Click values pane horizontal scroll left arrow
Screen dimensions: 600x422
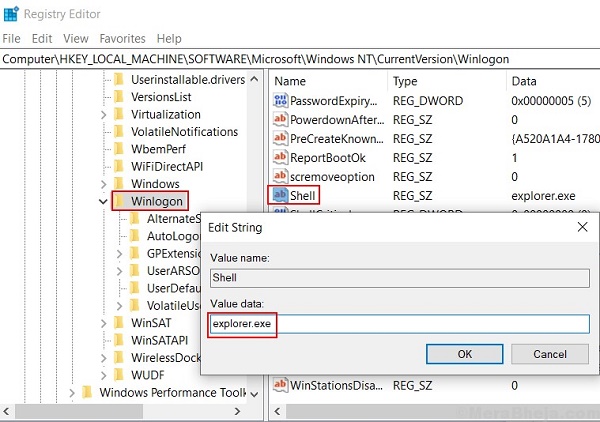[x=277, y=411]
